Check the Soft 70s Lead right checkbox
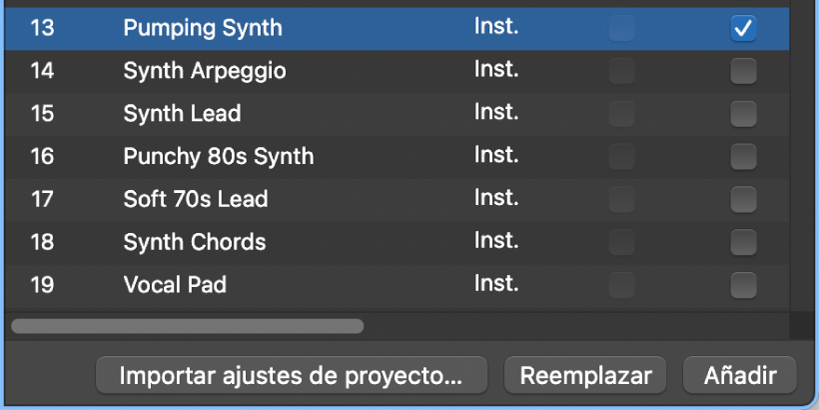The height and width of the screenshot is (410, 819). [x=743, y=200]
